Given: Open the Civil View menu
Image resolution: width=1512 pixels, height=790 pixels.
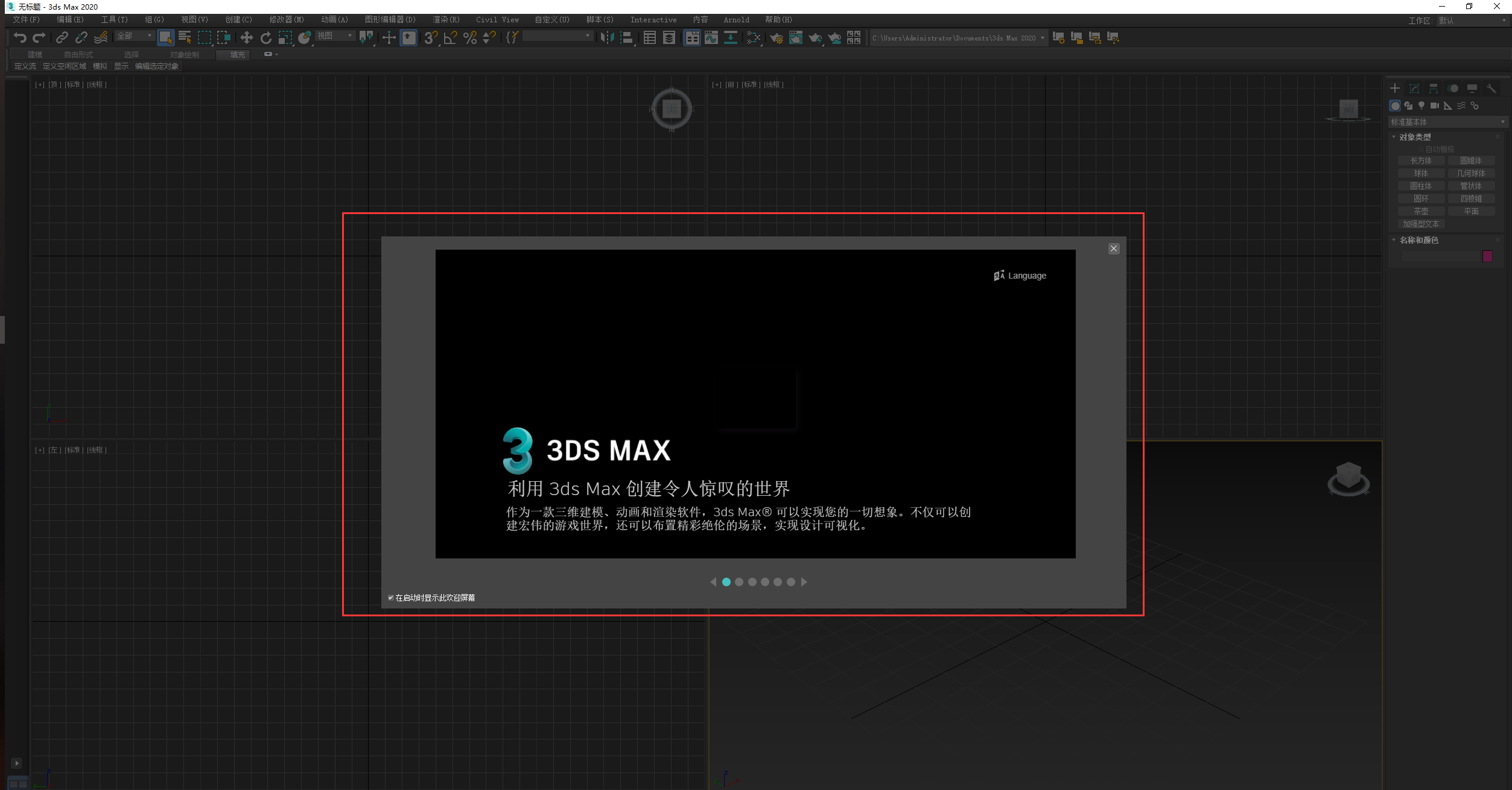Looking at the screenshot, I should click(497, 20).
